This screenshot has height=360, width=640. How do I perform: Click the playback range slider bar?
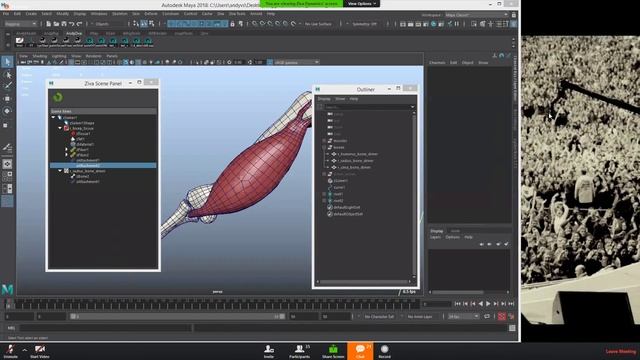pyautogui.click(x=177, y=316)
